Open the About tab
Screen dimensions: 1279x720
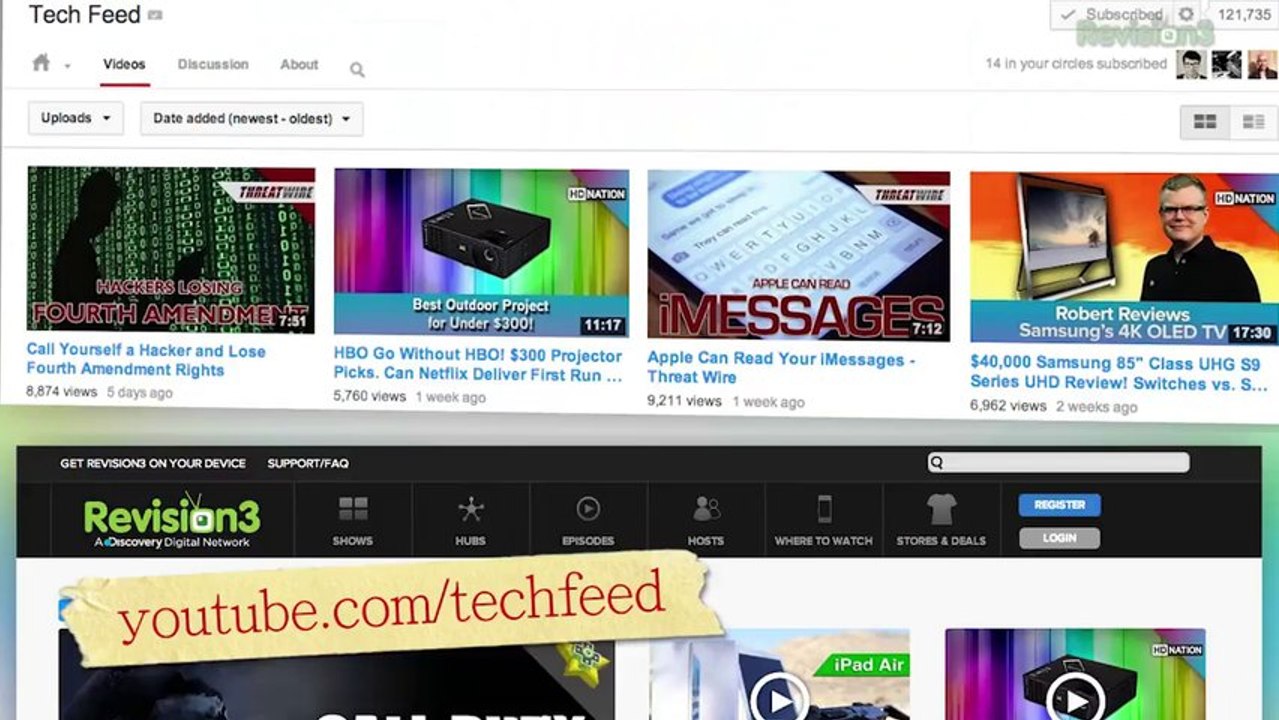pos(299,64)
